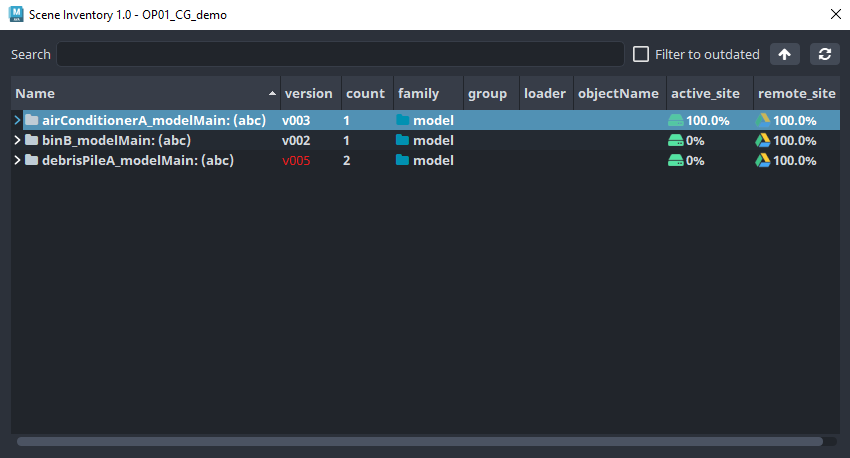Image resolution: width=850 pixels, height=458 pixels.
Task: Click the v002 version cell
Action: [296, 140]
